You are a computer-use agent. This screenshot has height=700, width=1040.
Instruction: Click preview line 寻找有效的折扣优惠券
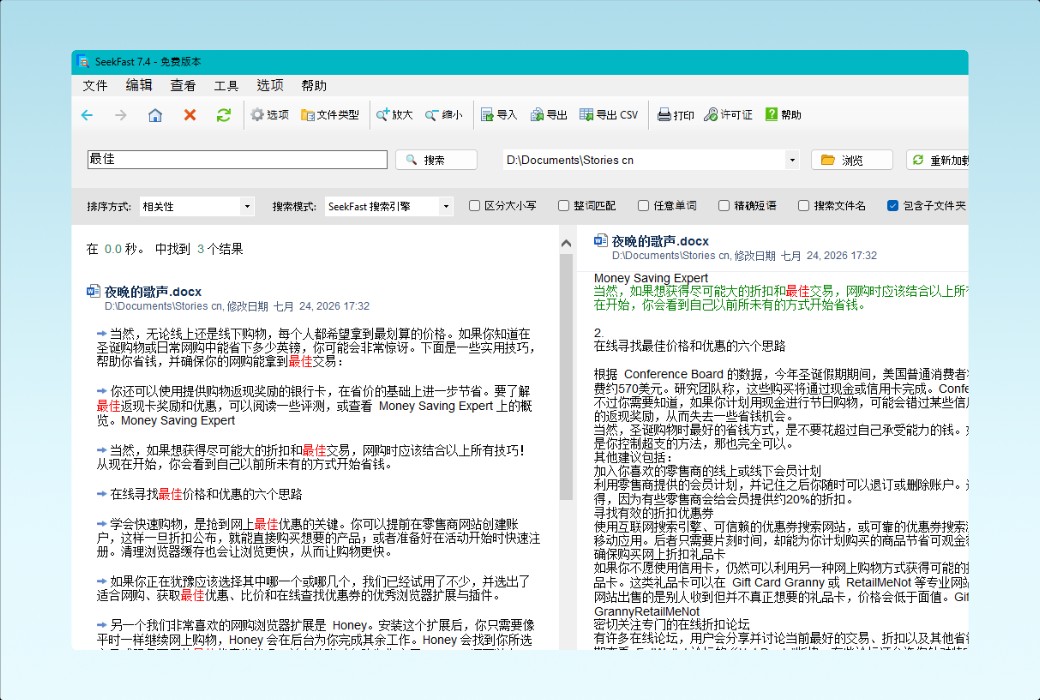point(653,513)
